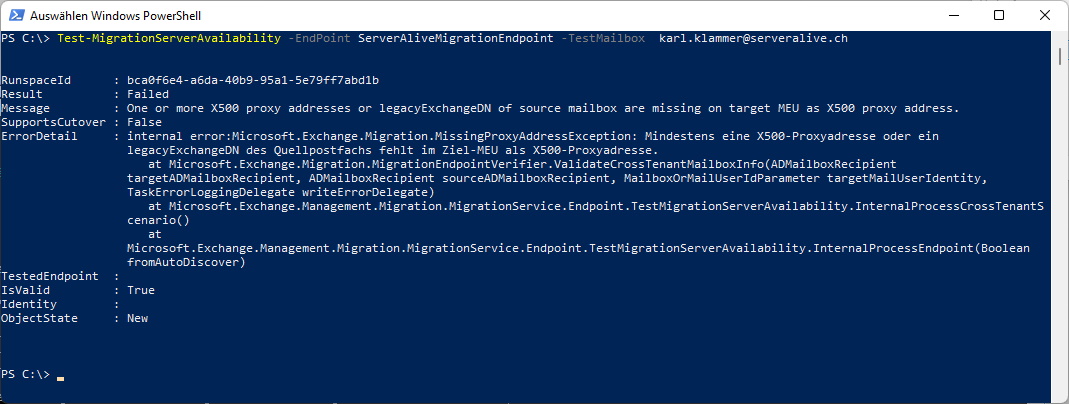Click the SupportsCutover 'False' value
Viewport: 1069px width, 404px height.
click(x=145, y=122)
